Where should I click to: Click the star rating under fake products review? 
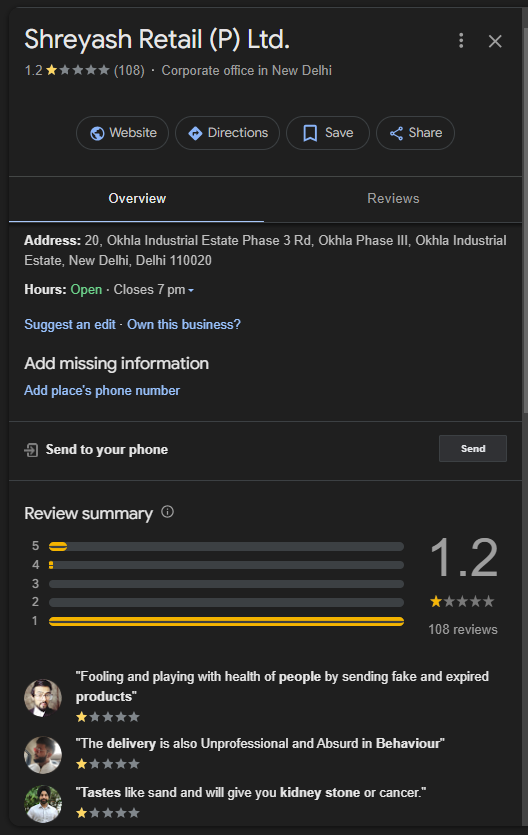(x=108, y=717)
